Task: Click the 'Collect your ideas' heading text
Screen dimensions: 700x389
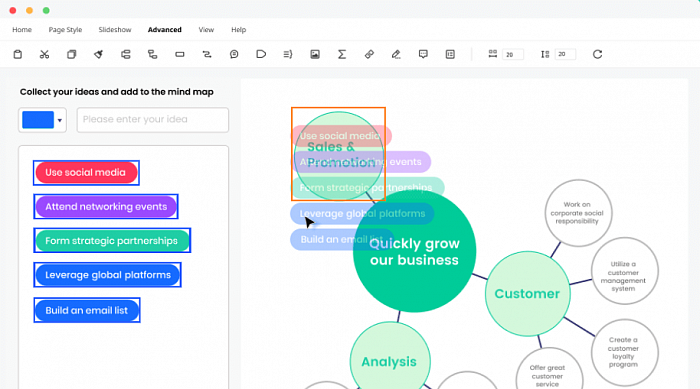Action: [117, 92]
